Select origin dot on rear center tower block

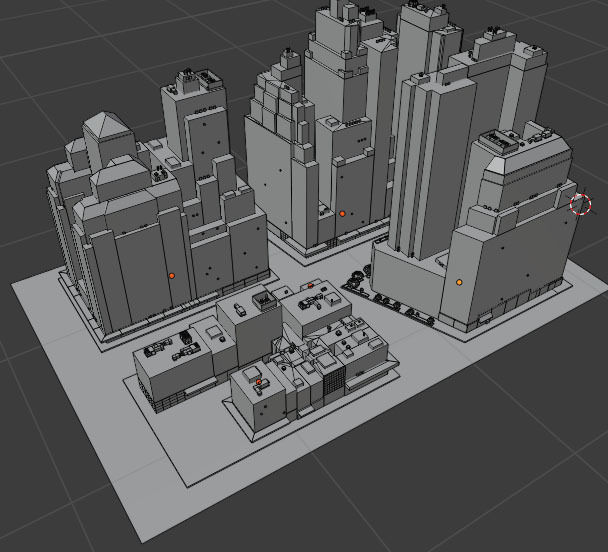[342, 214]
